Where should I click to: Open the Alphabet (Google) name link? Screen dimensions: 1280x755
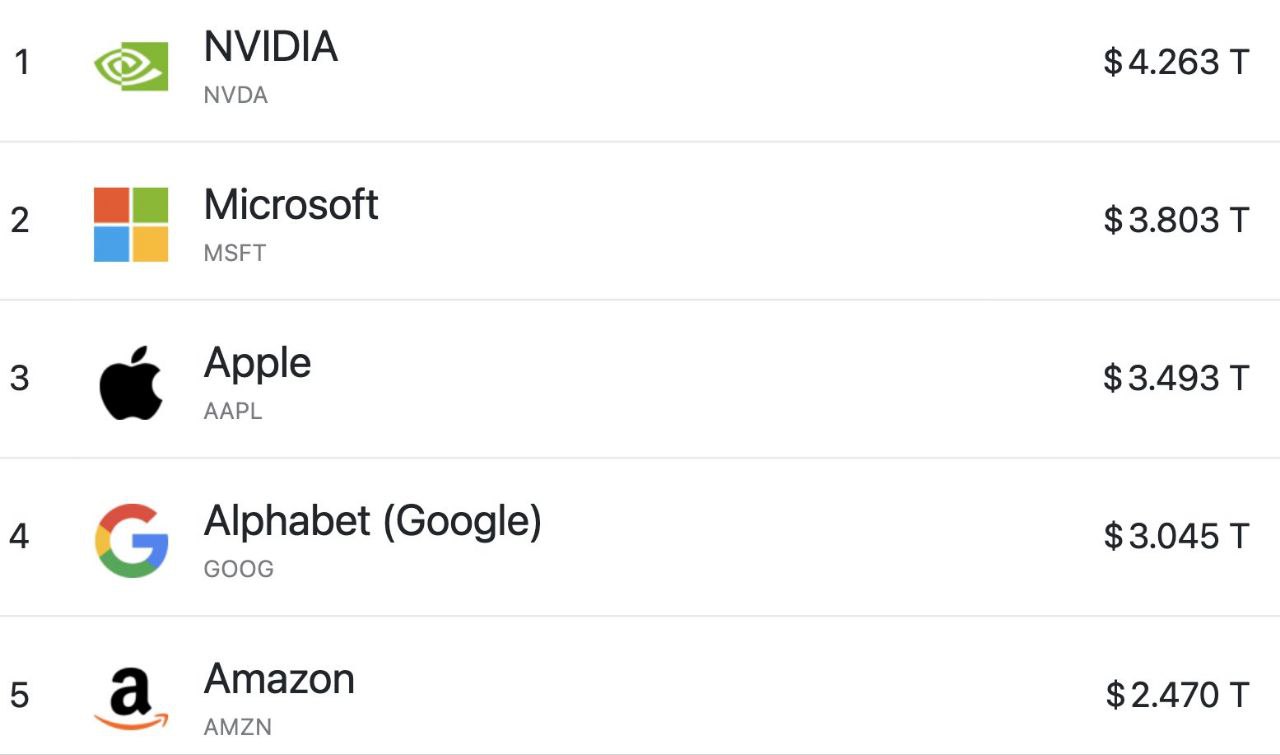click(x=373, y=521)
